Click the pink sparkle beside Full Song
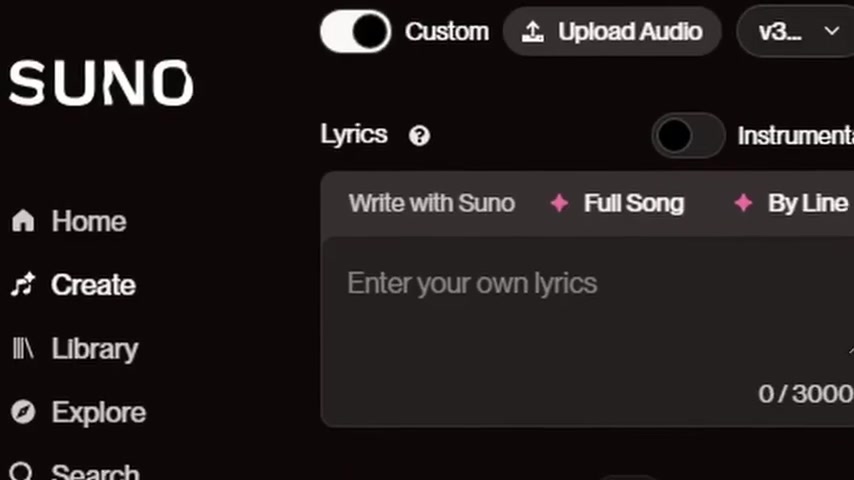Viewport: 854px width, 480px height. tap(559, 203)
